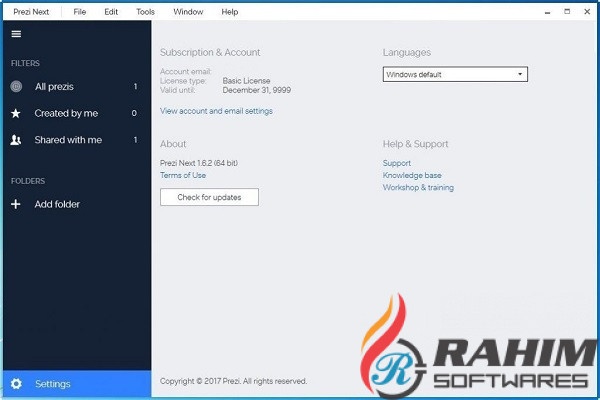Click the Created by me count of 0

point(134,113)
